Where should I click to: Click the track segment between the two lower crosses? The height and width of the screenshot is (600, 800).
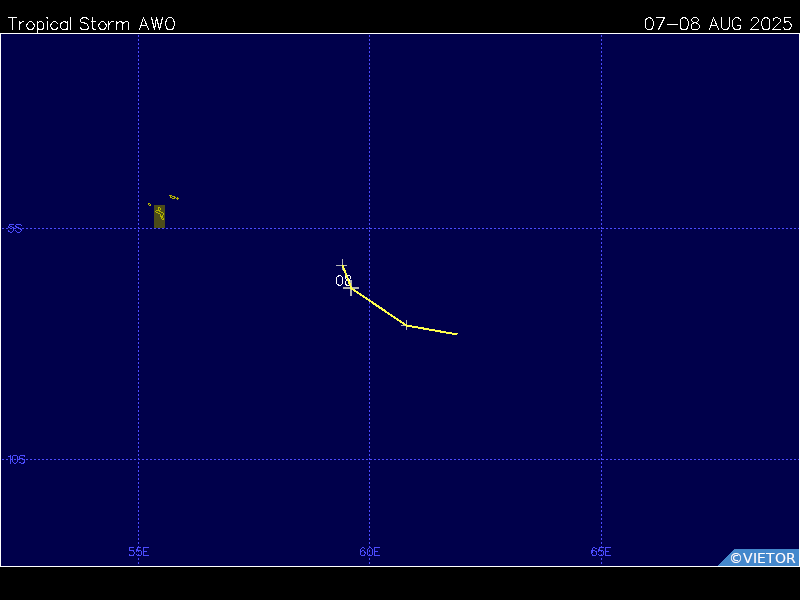click(x=379, y=307)
